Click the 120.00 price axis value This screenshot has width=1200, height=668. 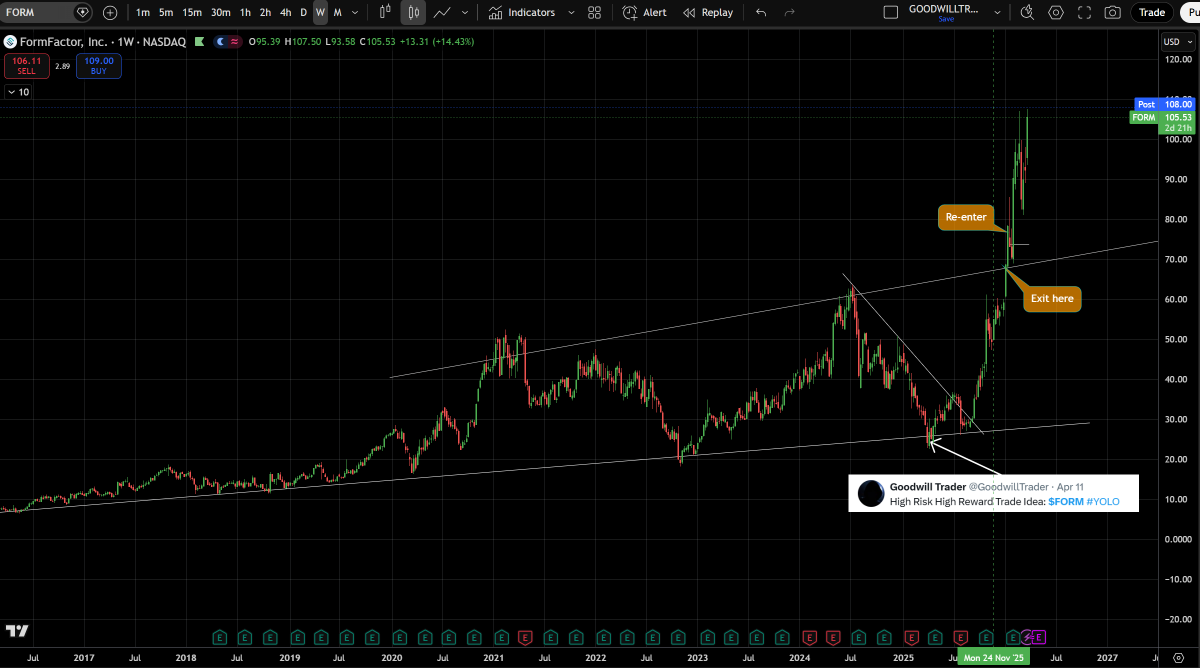(1177, 59)
